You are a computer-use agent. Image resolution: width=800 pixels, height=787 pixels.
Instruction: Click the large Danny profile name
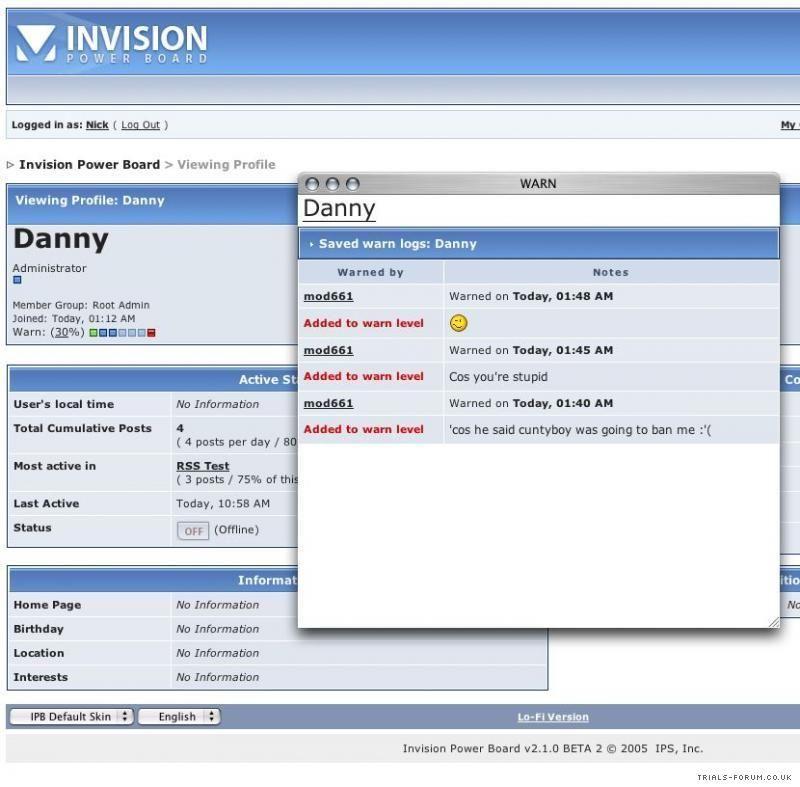click(61, 239)
